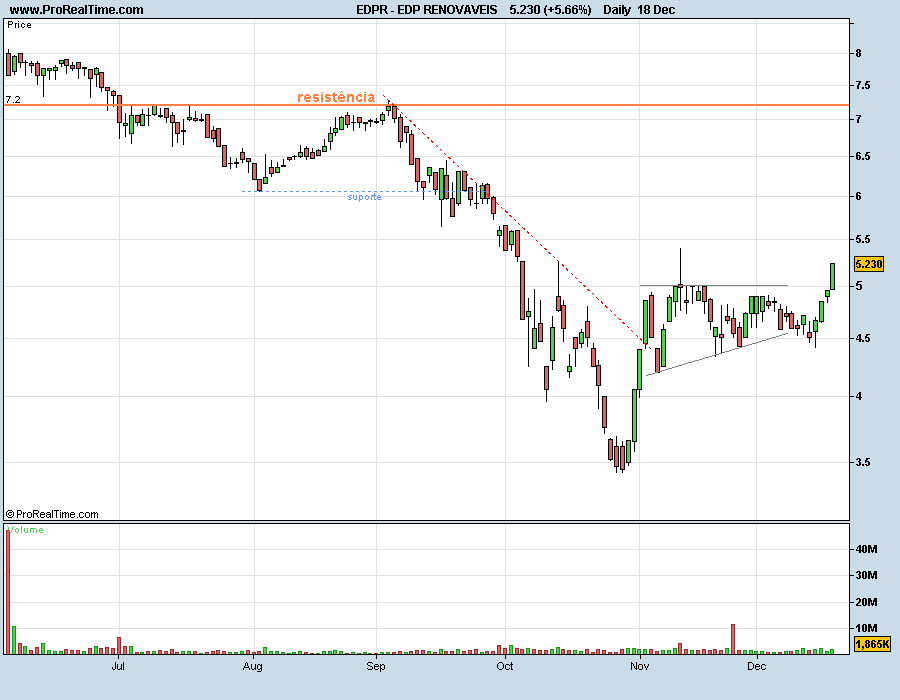Click the 7.5 price axis label
The image size is (900, 700).
[863, 85]
